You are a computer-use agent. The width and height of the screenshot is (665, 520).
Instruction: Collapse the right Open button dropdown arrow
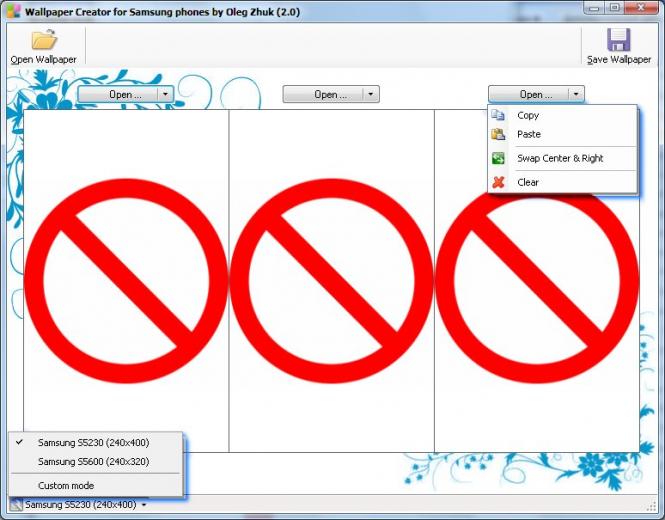(x=576, y=94)
